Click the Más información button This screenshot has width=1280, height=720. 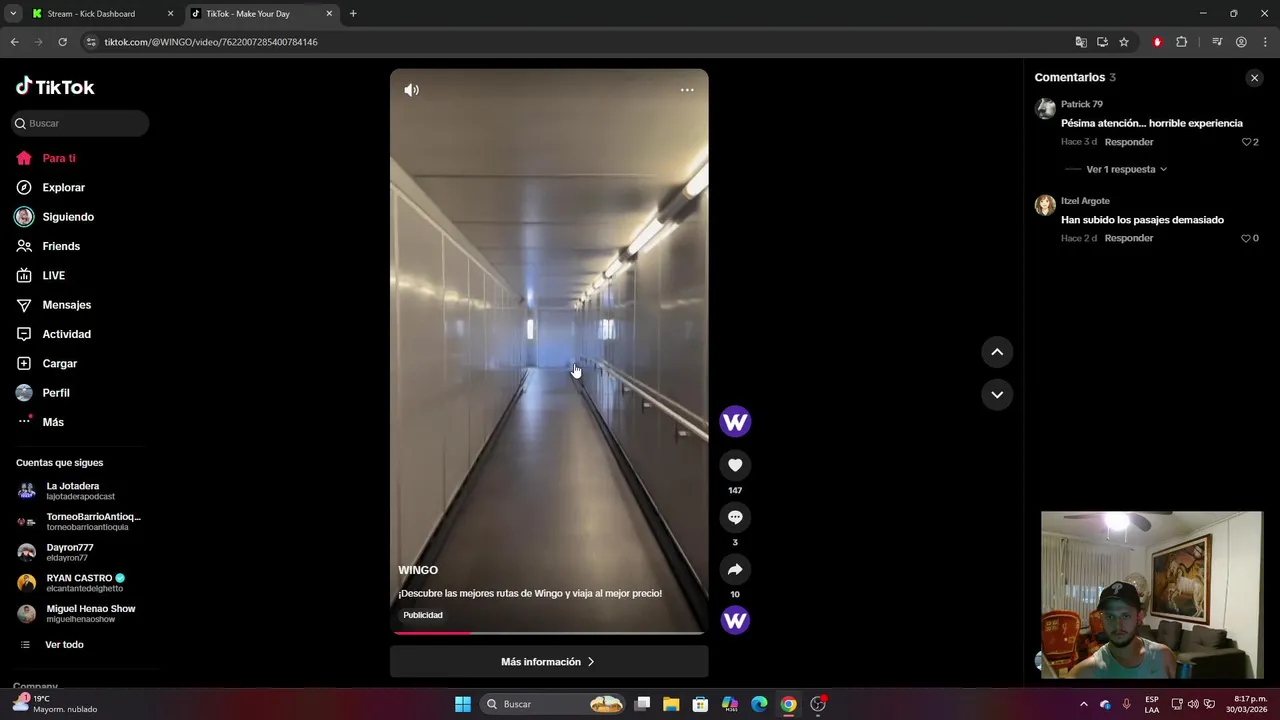click(x=549, y=662)
